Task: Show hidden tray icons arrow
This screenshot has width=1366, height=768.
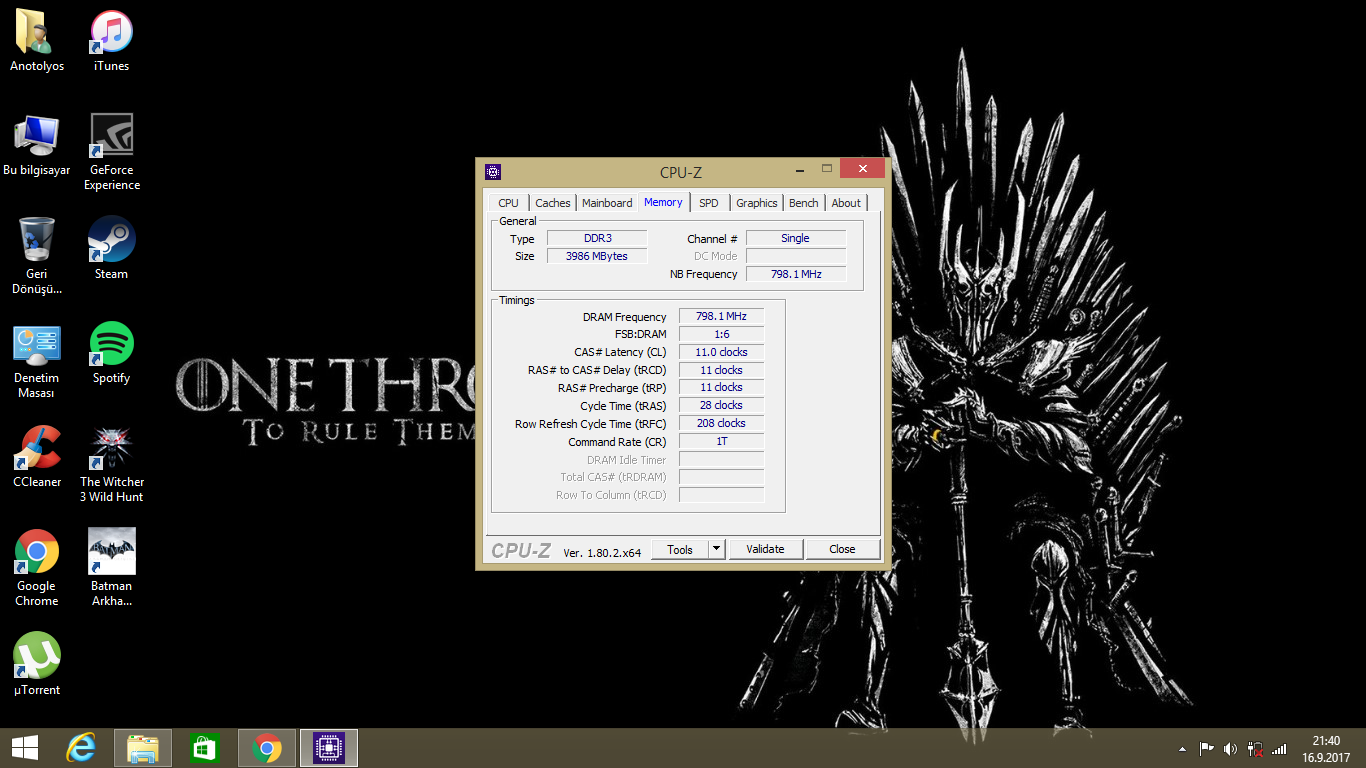Action: pyautogui.click(x=1183, y=749)
